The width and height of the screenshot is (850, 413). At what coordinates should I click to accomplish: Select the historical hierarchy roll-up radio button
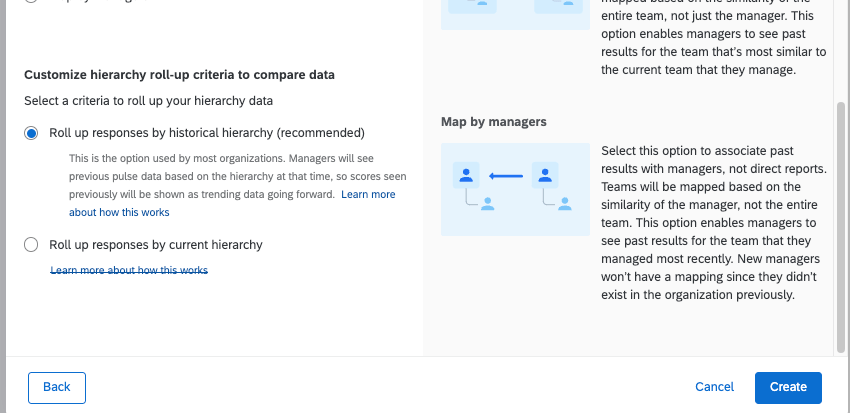[x=31, y=133]
